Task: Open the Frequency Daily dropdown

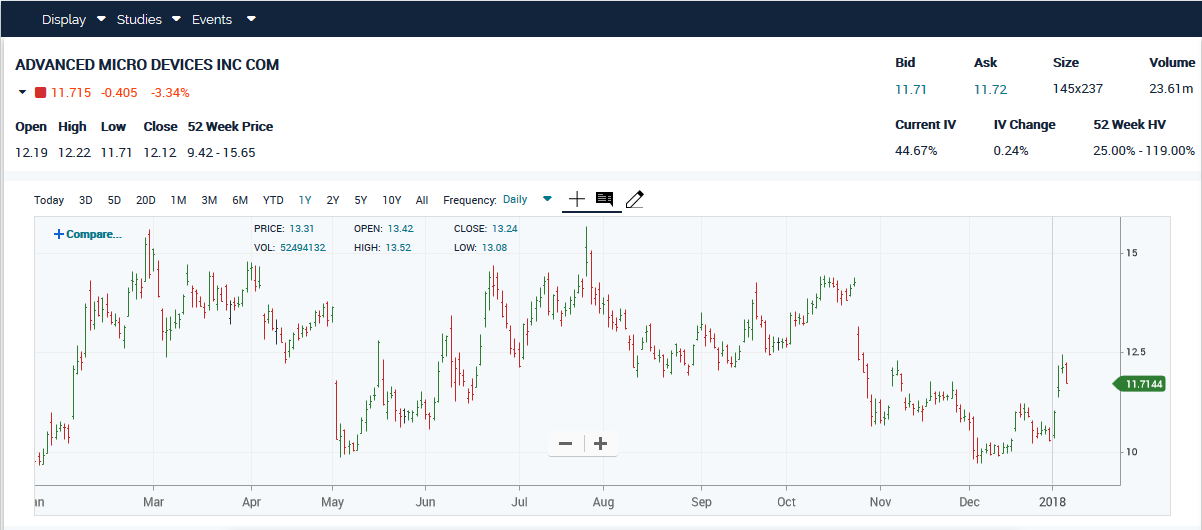Action: point(547,199)
